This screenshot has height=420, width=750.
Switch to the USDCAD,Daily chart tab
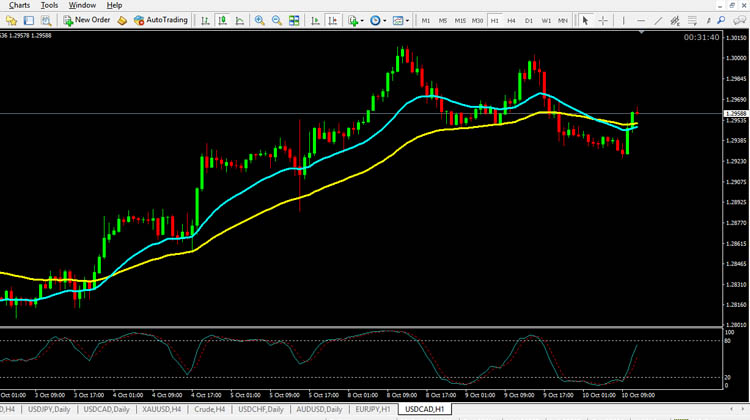[x=106, y=409]
